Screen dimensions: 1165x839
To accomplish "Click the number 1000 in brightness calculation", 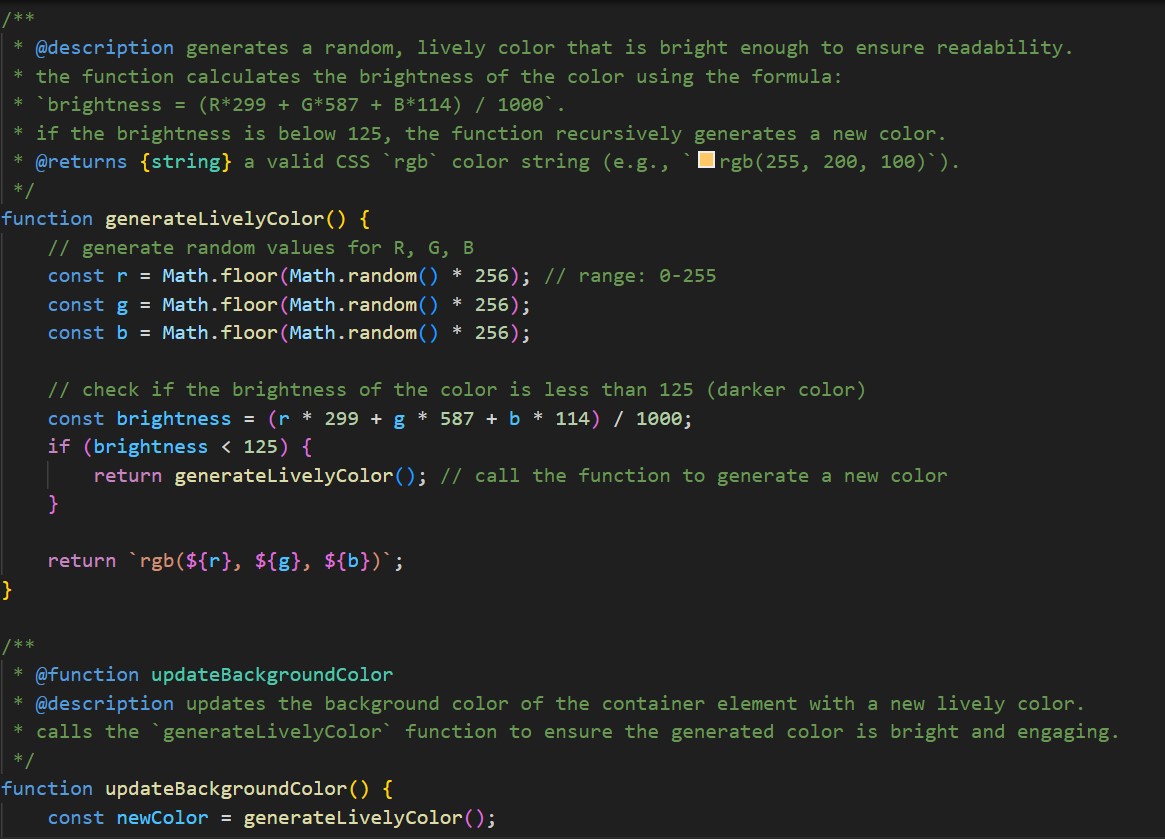I will pos(659,419).
